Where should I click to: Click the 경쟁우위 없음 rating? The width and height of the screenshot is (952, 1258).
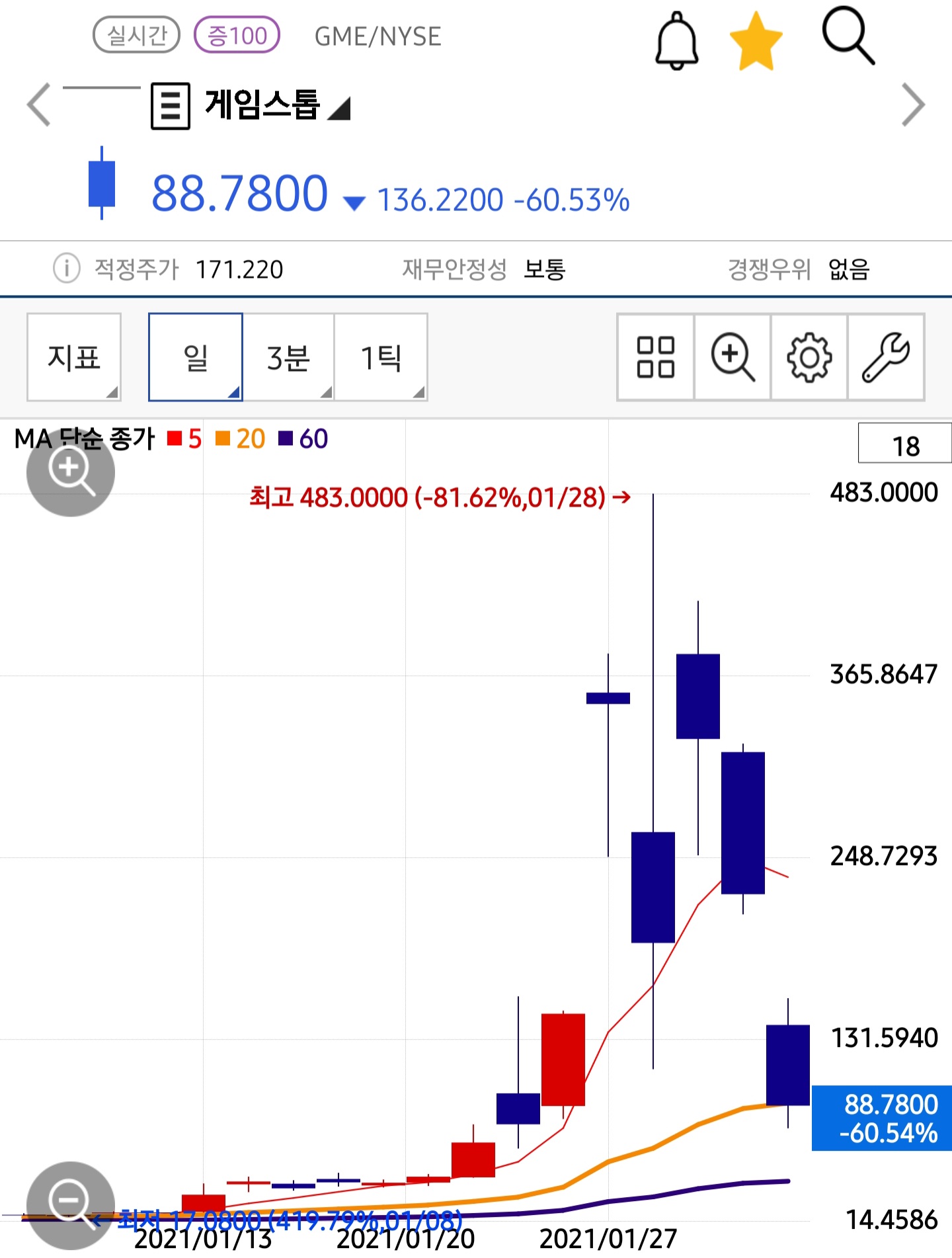799,269
